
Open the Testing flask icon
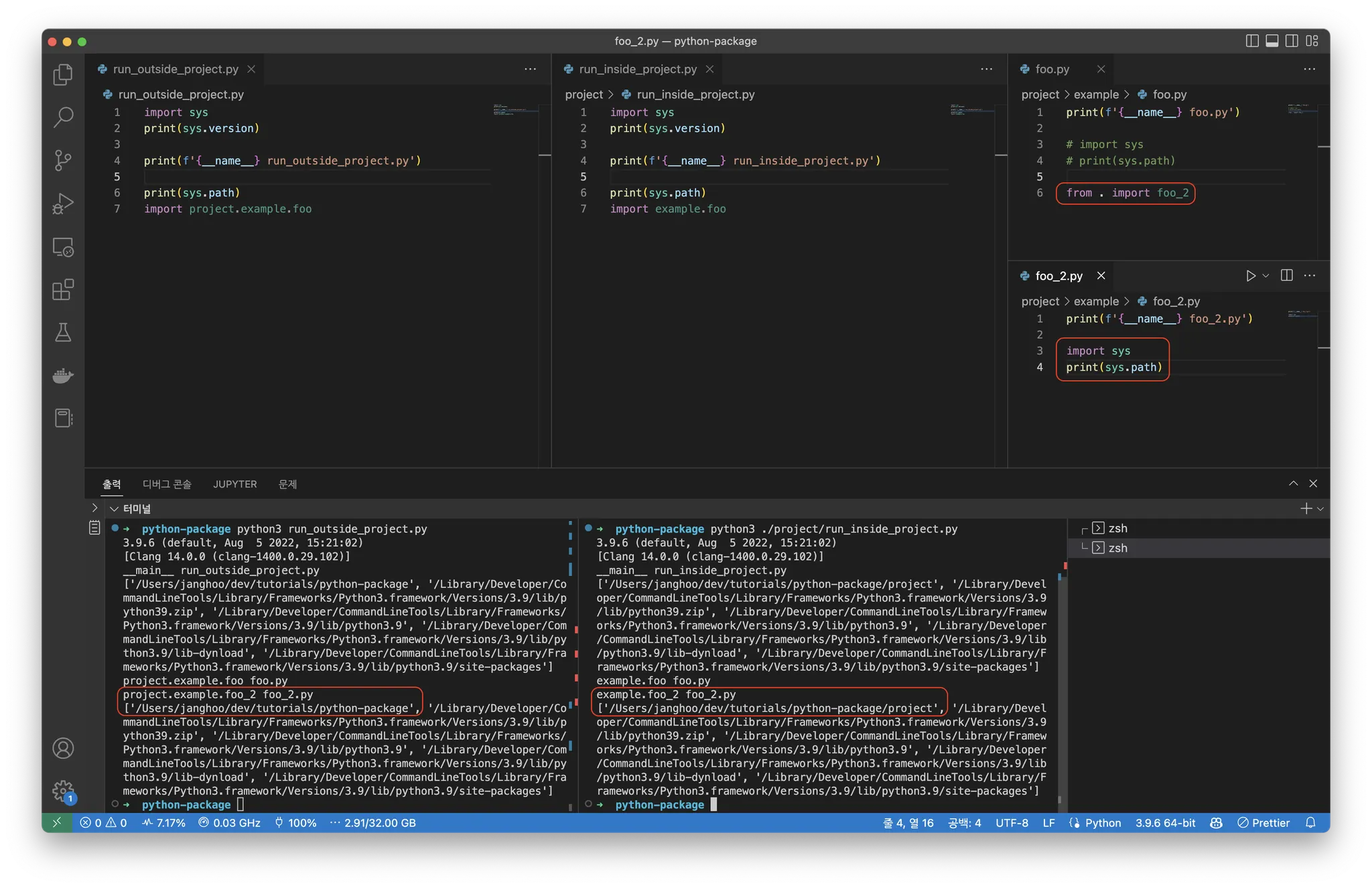tap(63, 332)
